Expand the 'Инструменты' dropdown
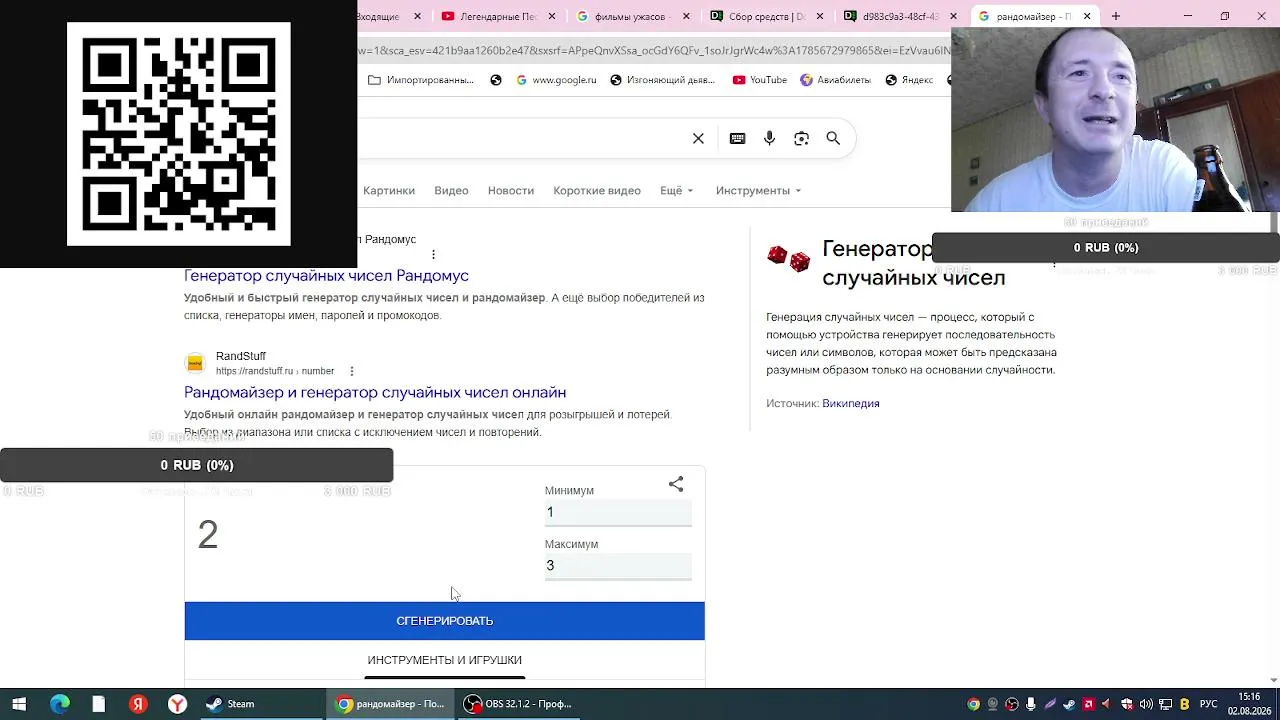The image size is (1280, 720). (758, 191)
